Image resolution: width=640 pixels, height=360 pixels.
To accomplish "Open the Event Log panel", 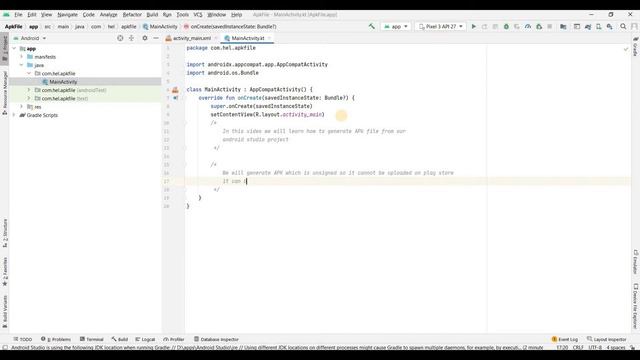I will coord(565,339).
